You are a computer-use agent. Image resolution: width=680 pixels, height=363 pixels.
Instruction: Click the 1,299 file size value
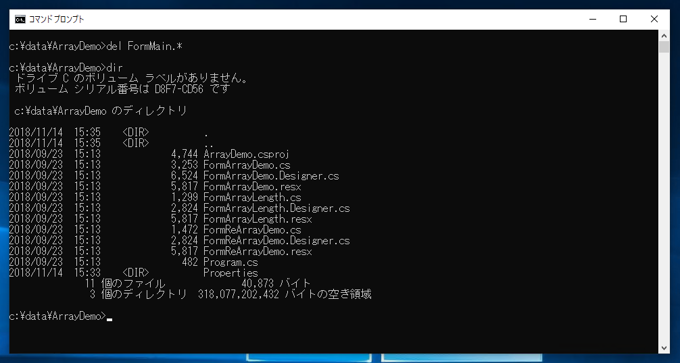click(185, 198)
